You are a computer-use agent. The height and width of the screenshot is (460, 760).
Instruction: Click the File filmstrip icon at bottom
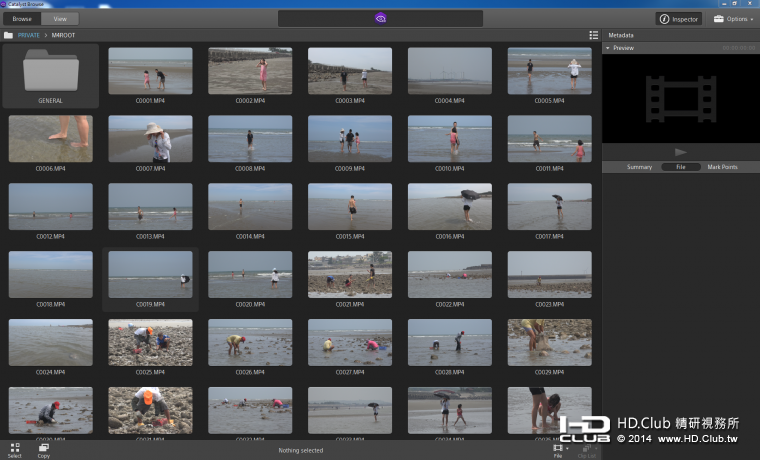558,448
